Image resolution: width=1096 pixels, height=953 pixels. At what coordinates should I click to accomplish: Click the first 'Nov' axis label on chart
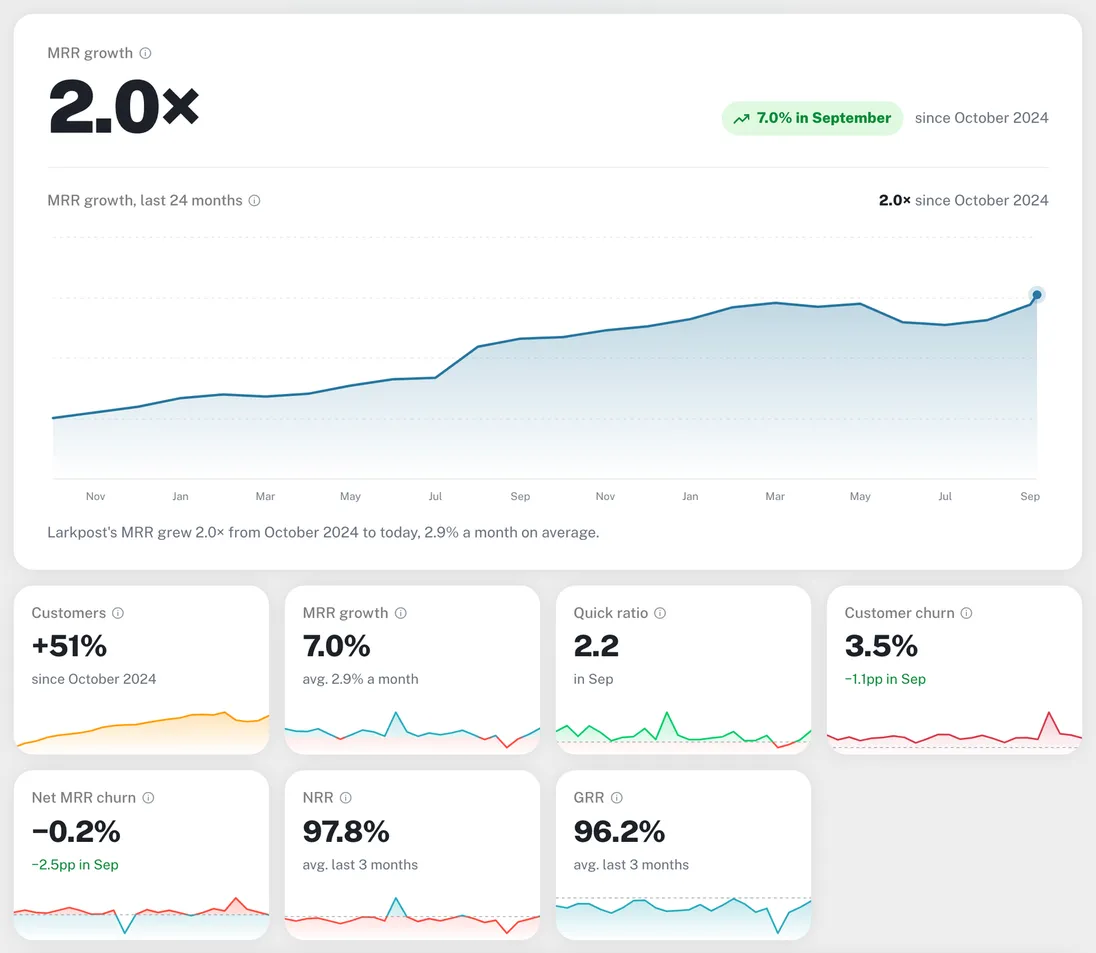(x=96, y=496)
